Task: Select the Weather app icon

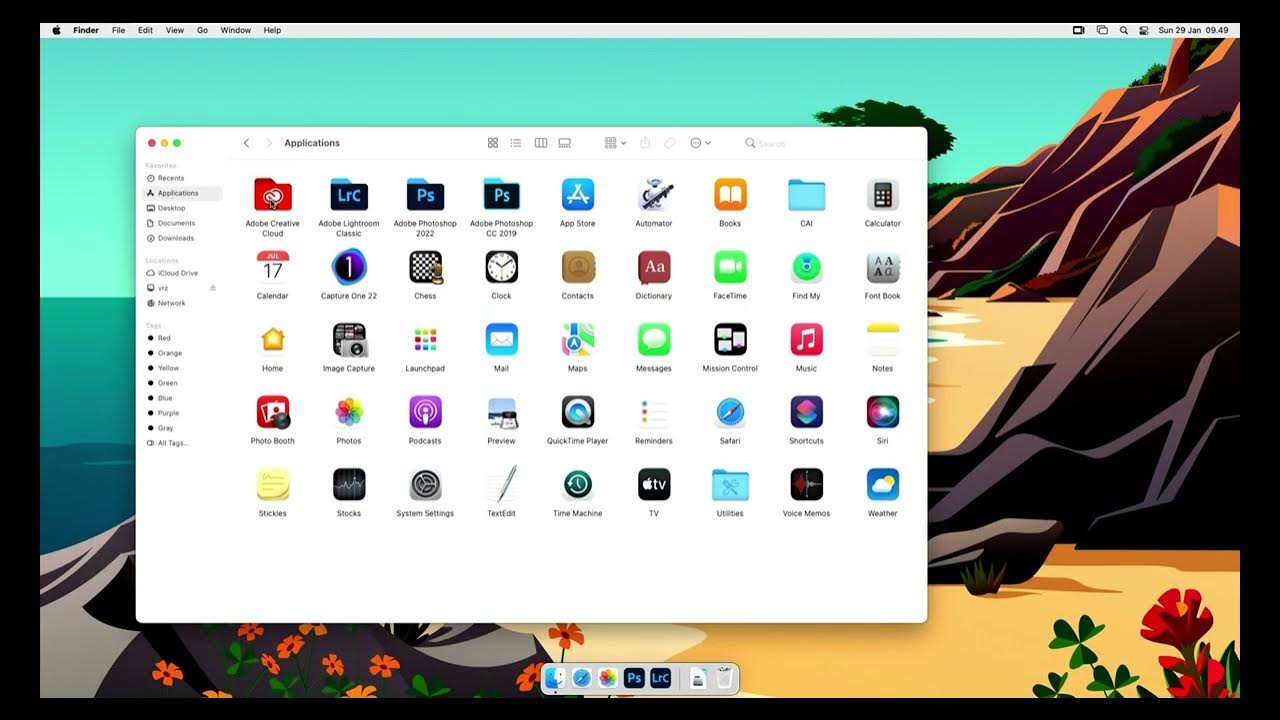Action: click(882, 485)
